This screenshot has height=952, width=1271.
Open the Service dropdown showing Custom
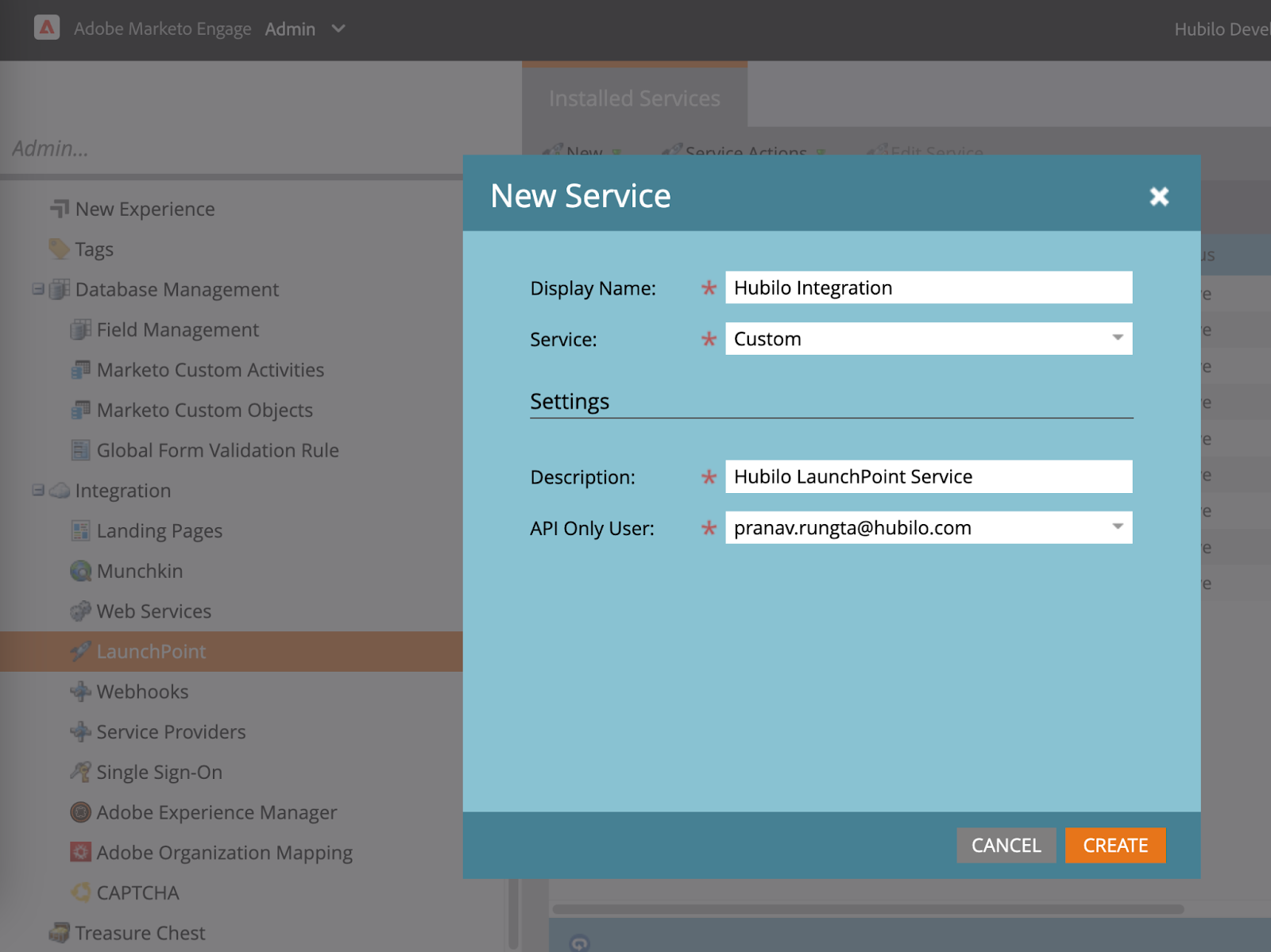pos(929,339)
